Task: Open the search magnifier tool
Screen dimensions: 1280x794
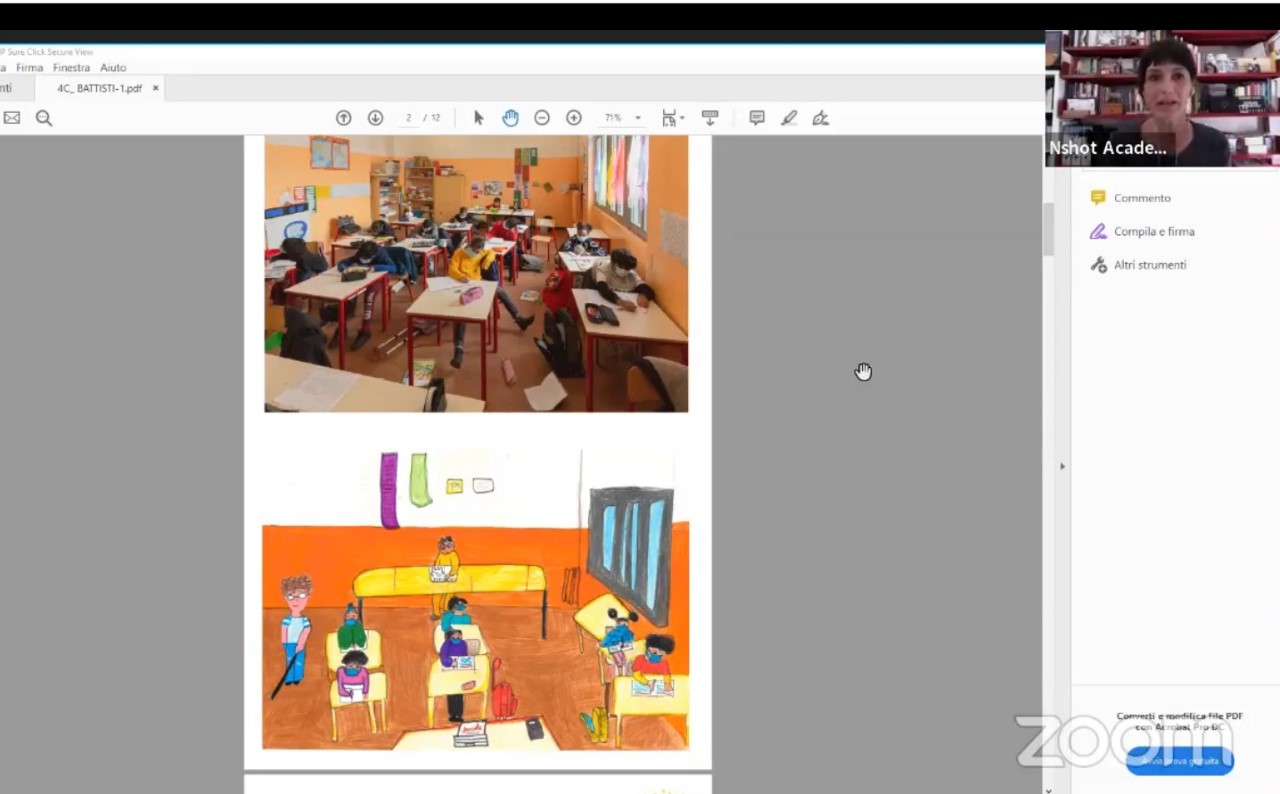Action: pyautogui.click(x=44, y=118)
